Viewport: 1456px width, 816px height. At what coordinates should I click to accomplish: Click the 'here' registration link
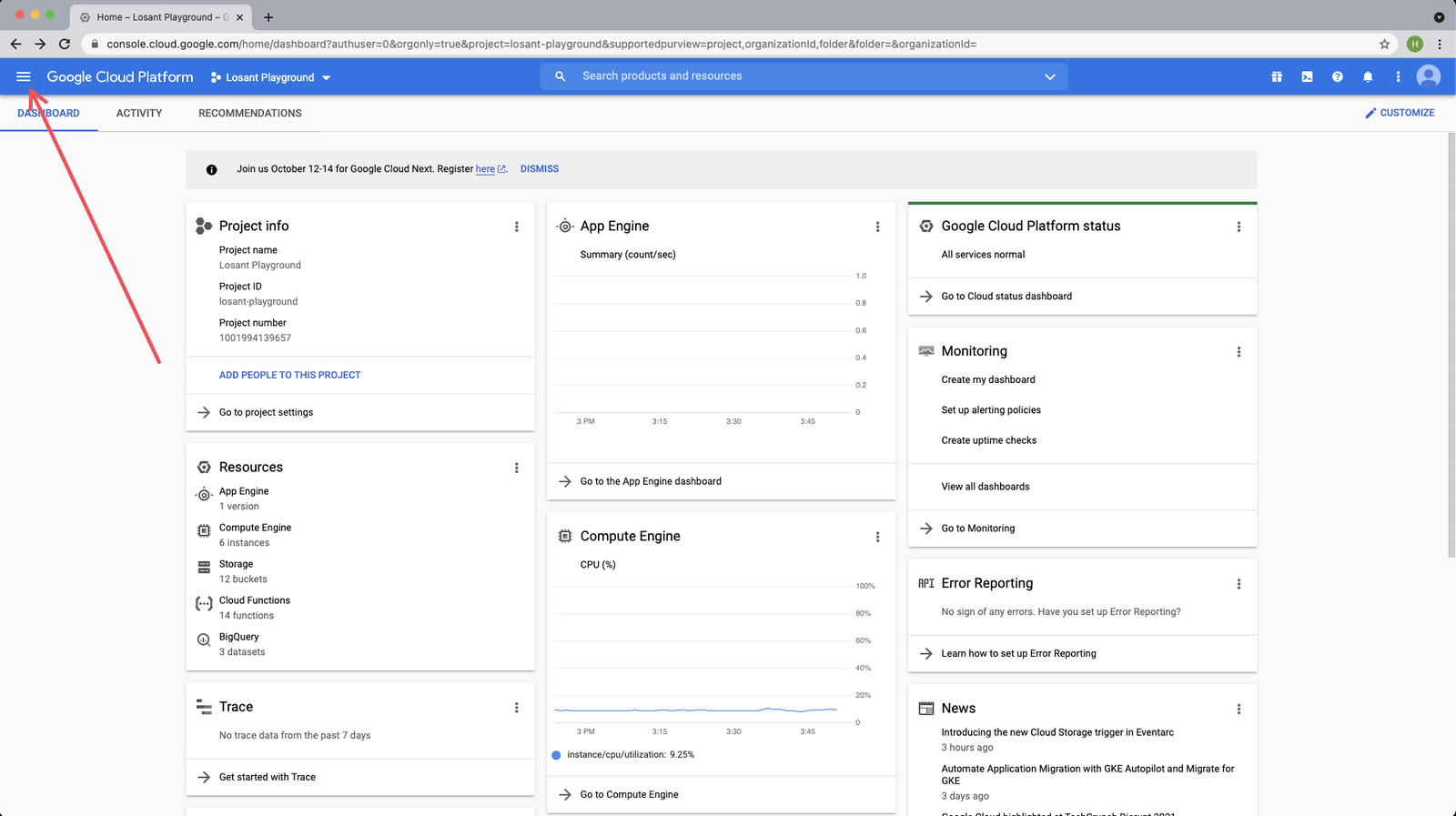(485, 169)
